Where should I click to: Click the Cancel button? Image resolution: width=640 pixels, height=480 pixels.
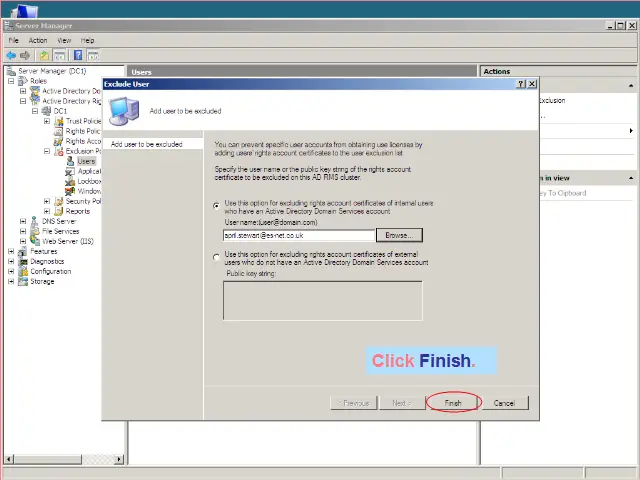point(504,403)
